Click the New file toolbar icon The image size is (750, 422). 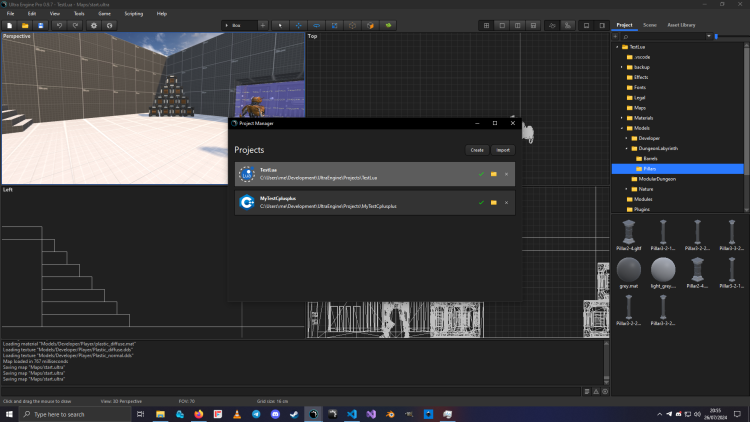pyautogui.click(x=10, y=25)
